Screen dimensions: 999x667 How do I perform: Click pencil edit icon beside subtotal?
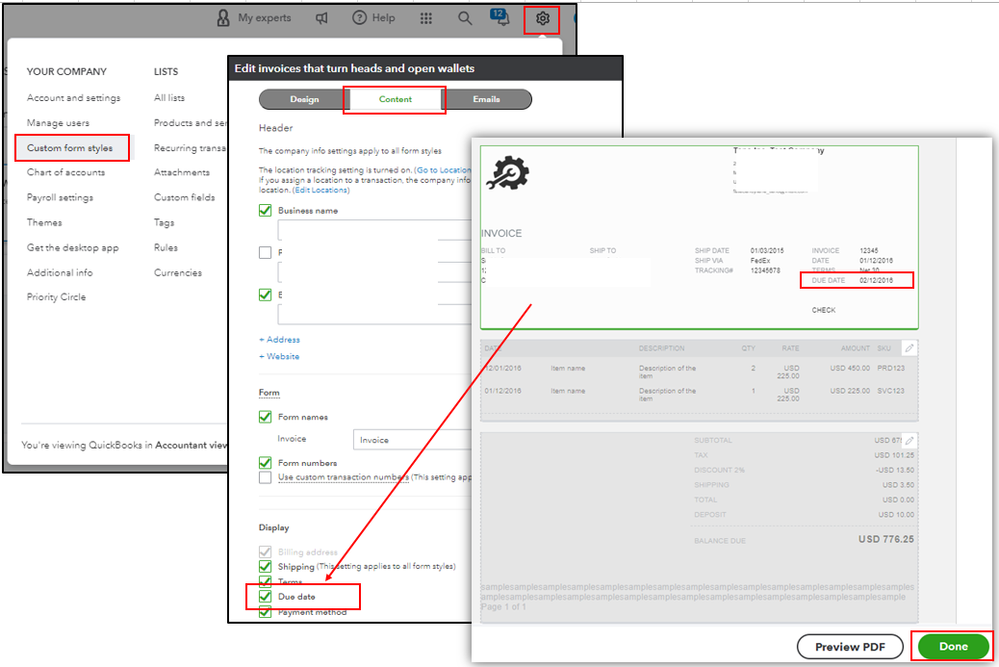click(x=909, y=440)
